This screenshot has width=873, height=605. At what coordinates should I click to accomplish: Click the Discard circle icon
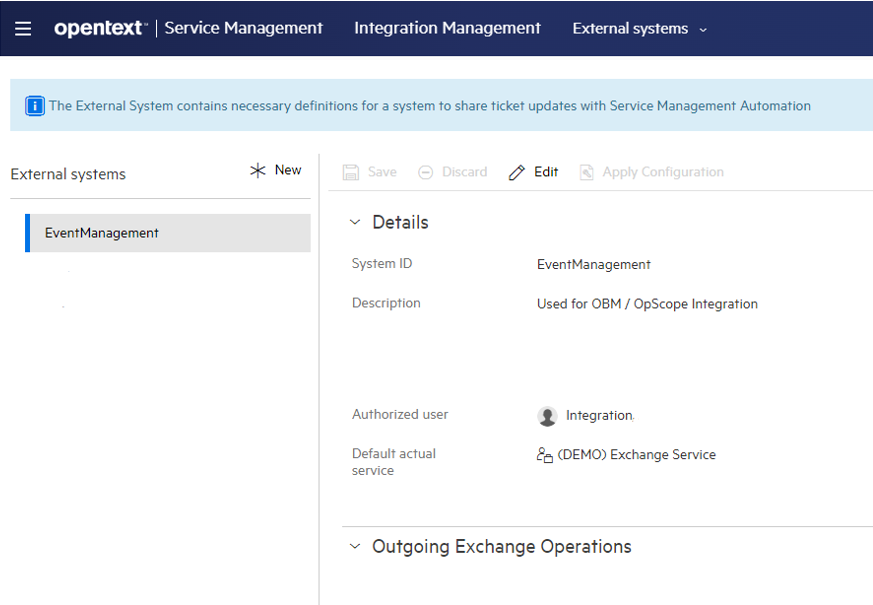point(426,171)
